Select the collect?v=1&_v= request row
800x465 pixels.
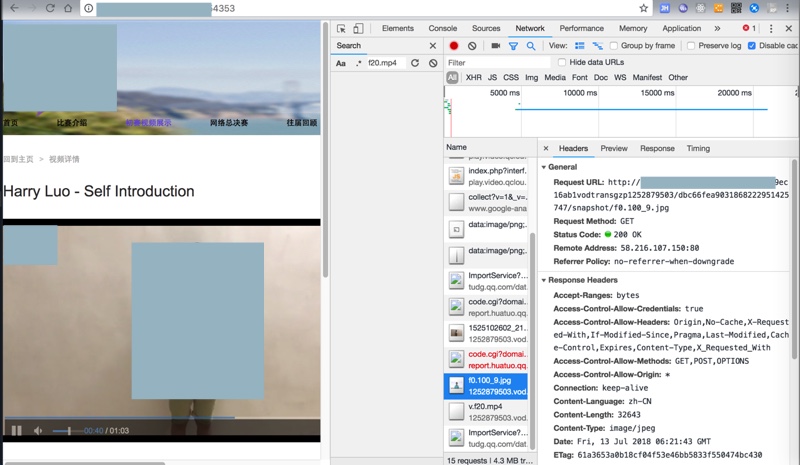(x=487, y=203)
